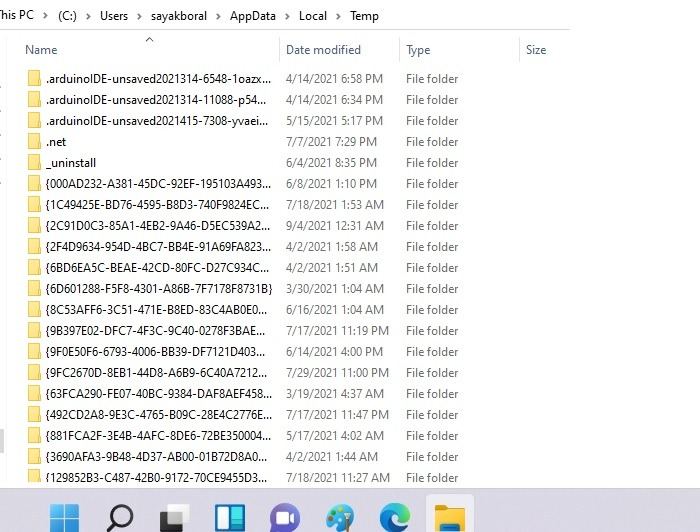
Task: Click folder icon of .net
Action: point(34,141)
